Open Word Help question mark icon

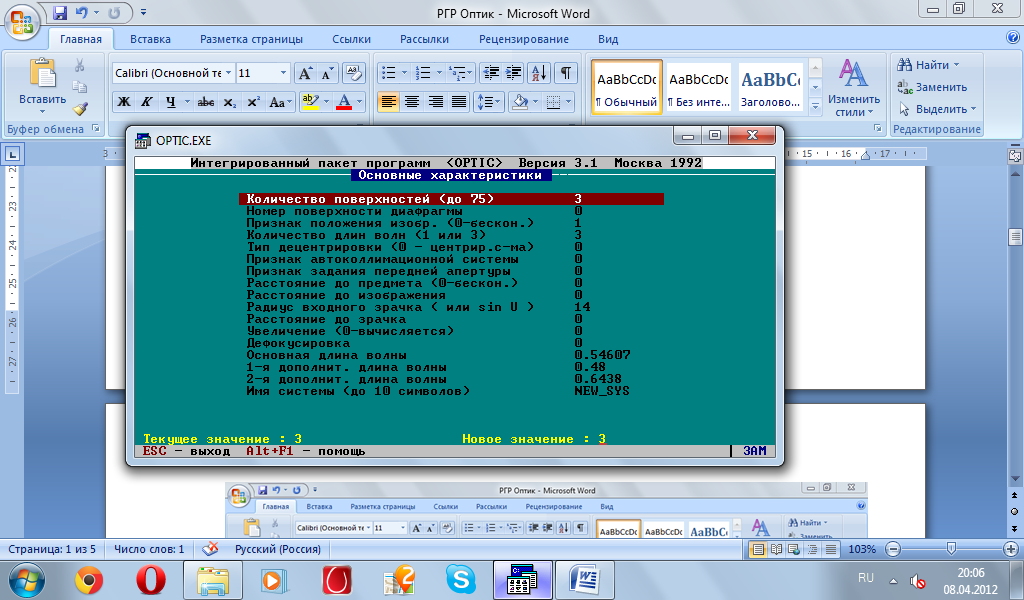pos(1013,39)
